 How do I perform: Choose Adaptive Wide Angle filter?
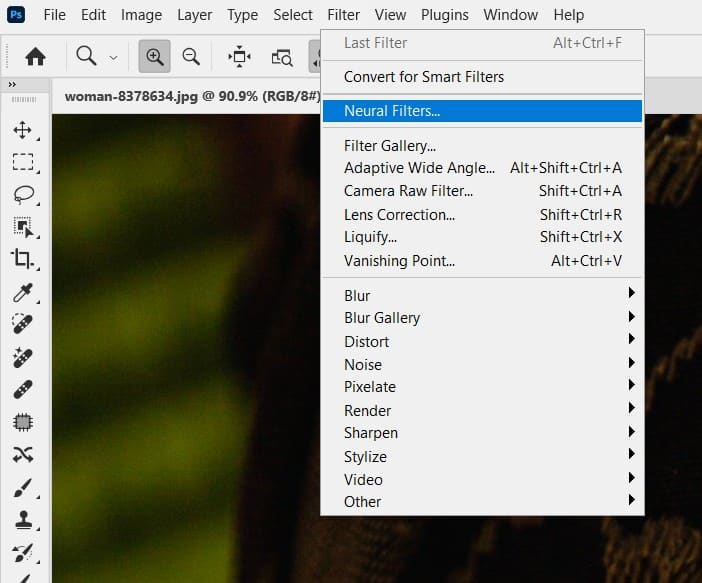(482, 168)
